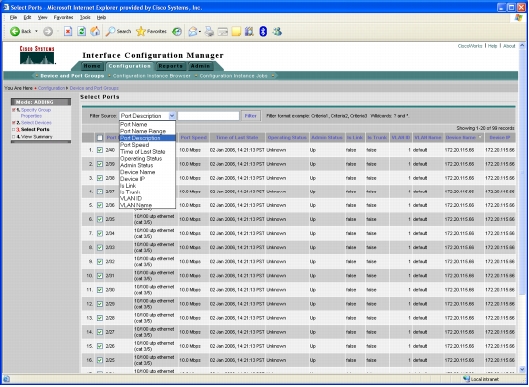Open the Tools menu
This screenshot has height=387, width=529.
point(85,17)
